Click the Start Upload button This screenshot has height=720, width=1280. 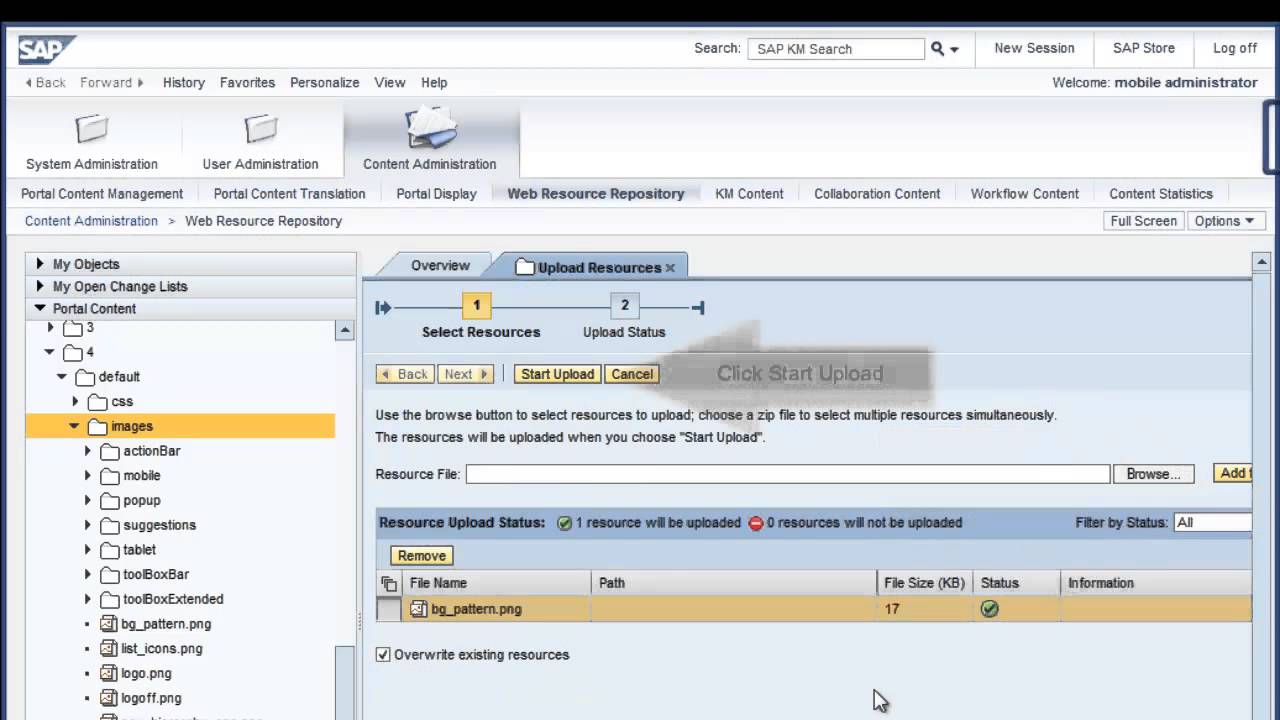557,373
